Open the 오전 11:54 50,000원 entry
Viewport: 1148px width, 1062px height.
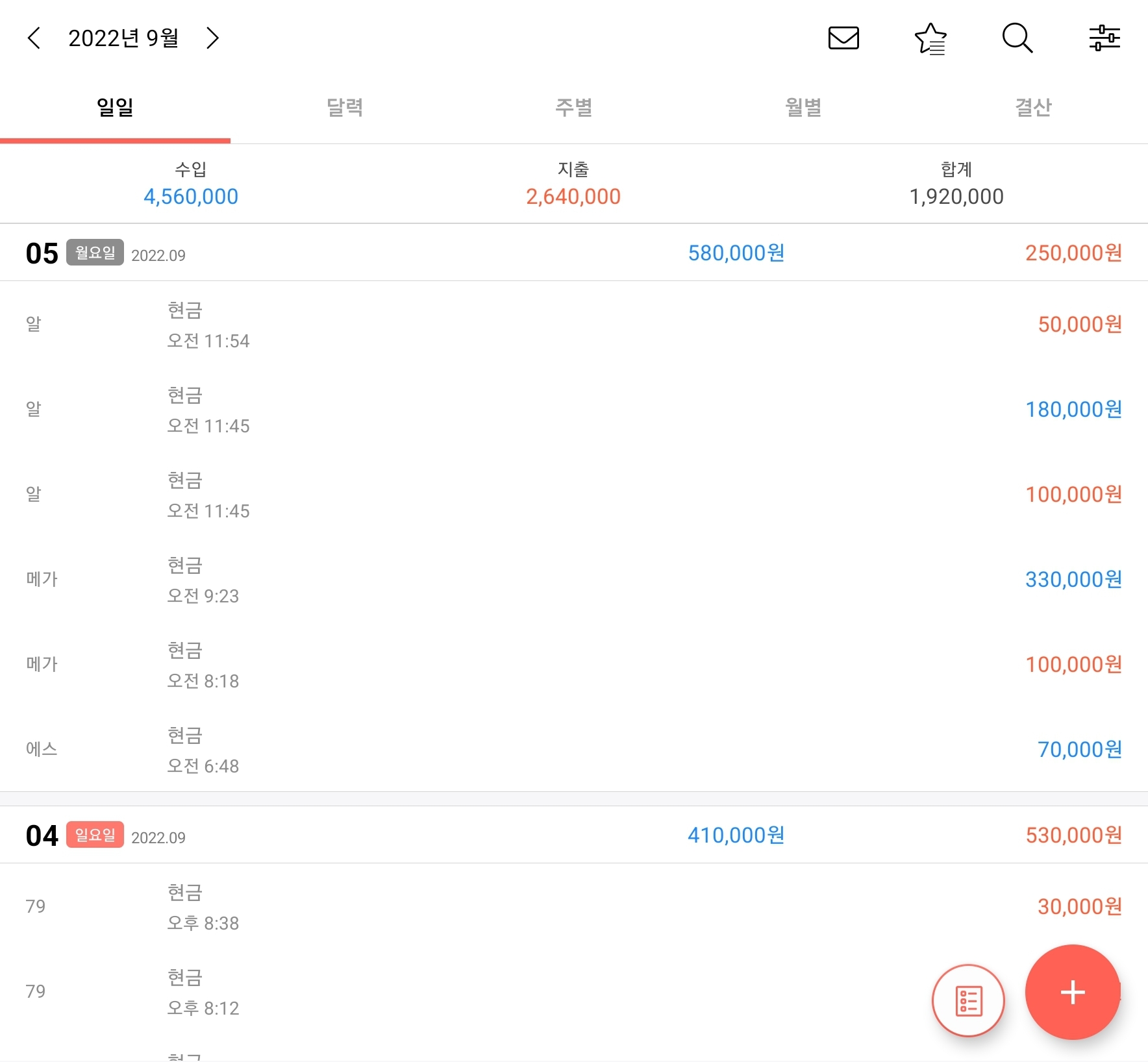tap(574, 325)
